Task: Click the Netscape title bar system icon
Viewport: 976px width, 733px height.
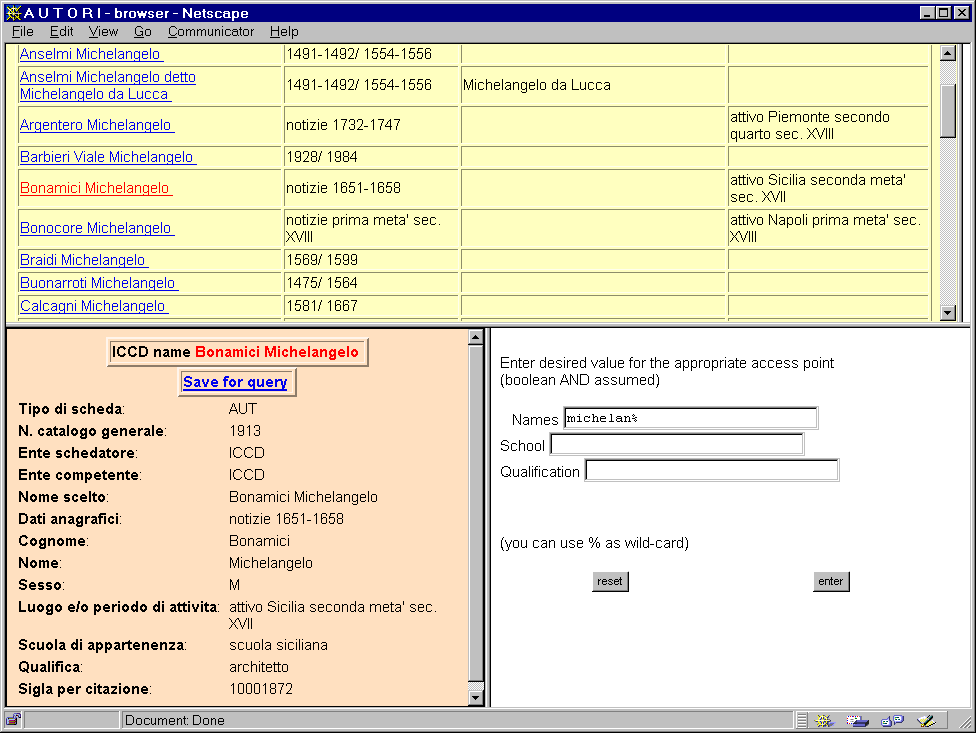Action: [12, 12]
